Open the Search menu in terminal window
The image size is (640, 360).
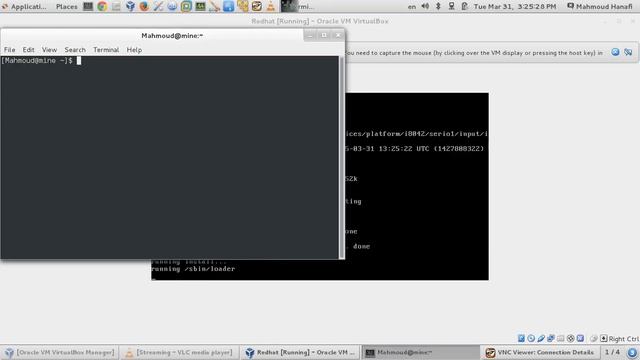[x=75, y=50]
